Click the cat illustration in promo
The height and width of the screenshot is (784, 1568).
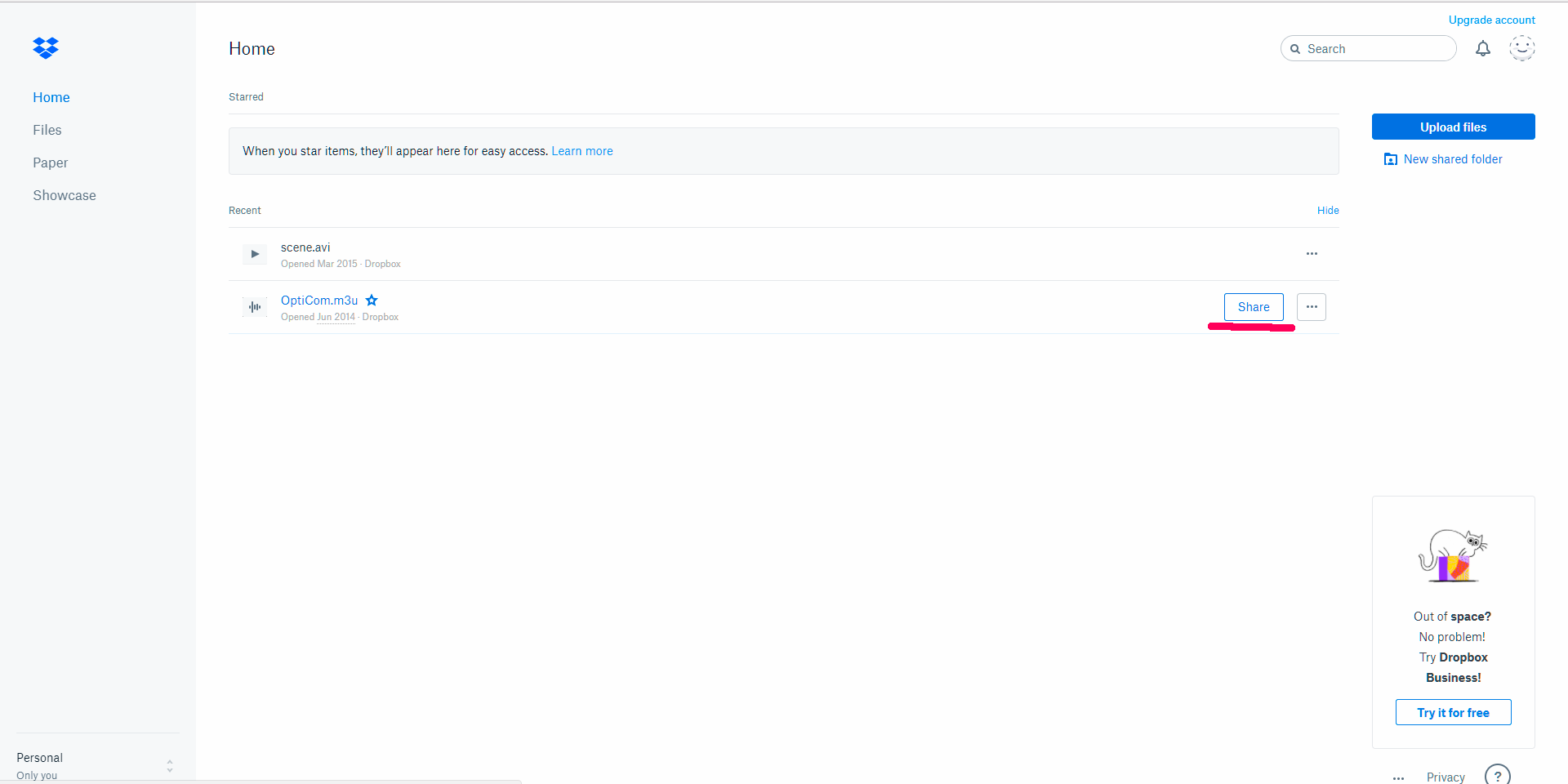coord(1453,555)
